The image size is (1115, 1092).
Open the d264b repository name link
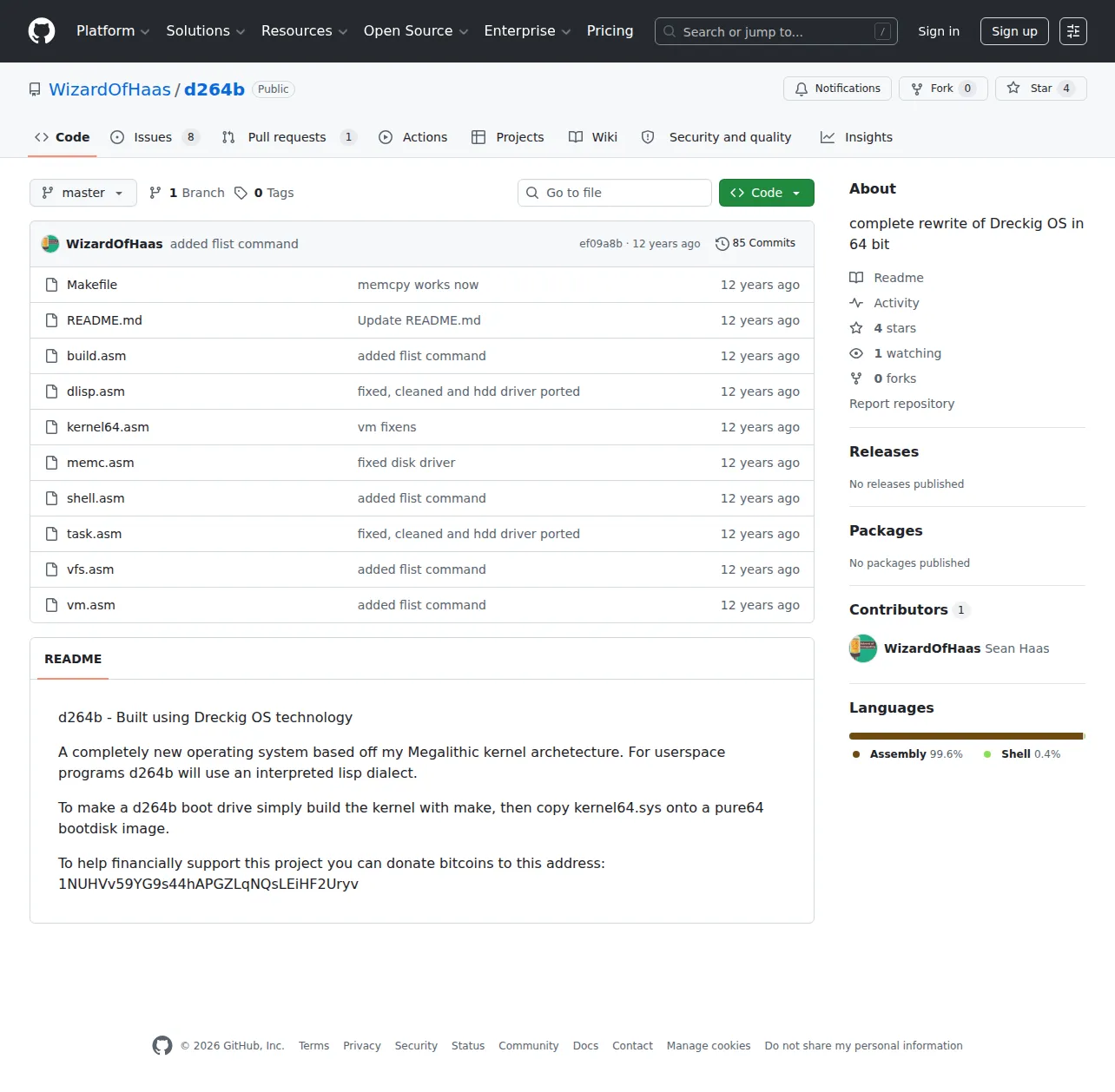214,89
